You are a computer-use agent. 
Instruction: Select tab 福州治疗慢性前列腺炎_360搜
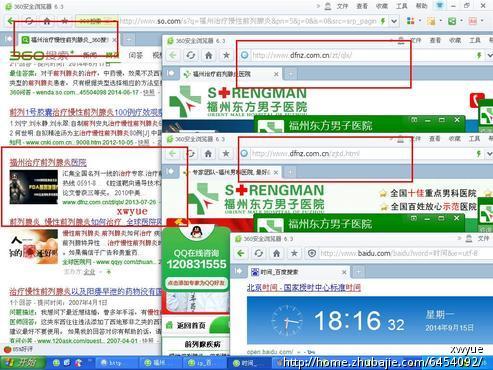coord(68,40)
